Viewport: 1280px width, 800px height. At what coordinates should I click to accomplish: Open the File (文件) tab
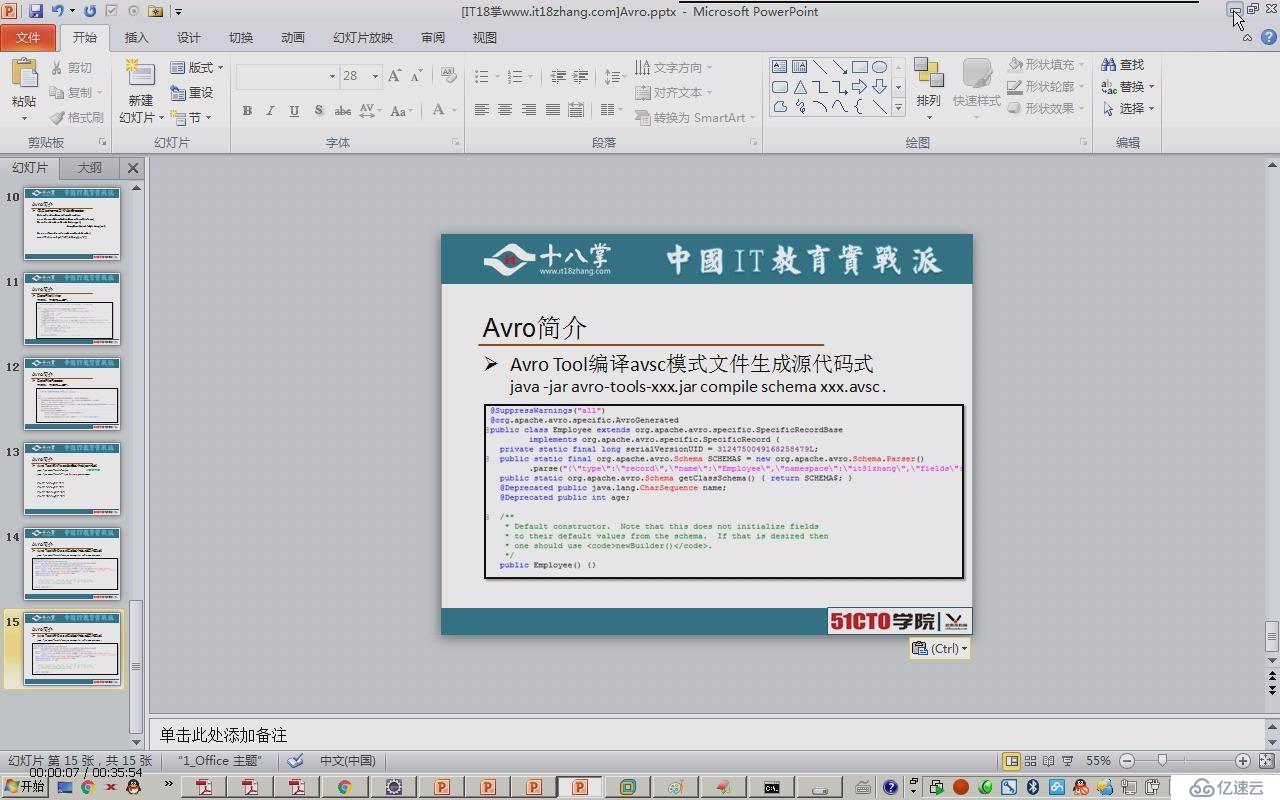click(28, 37)
